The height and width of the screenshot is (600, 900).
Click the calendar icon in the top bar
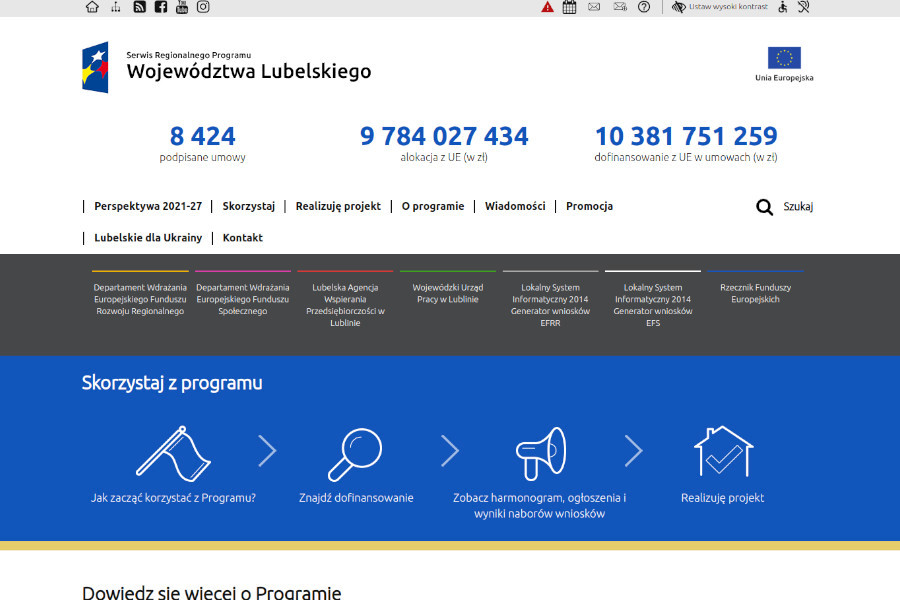(x=570, y=8)
